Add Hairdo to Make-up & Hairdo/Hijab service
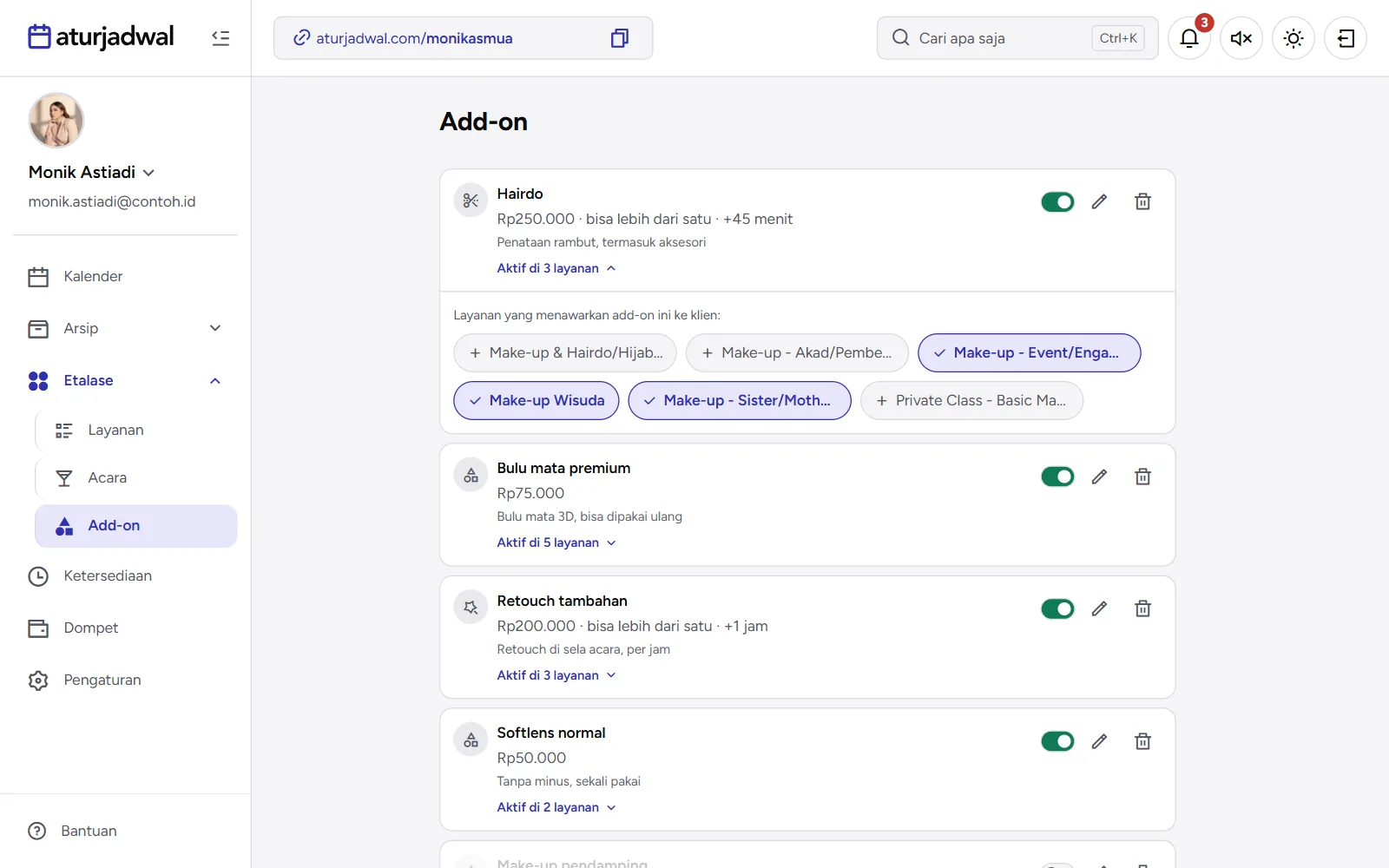 pos(565,353)
